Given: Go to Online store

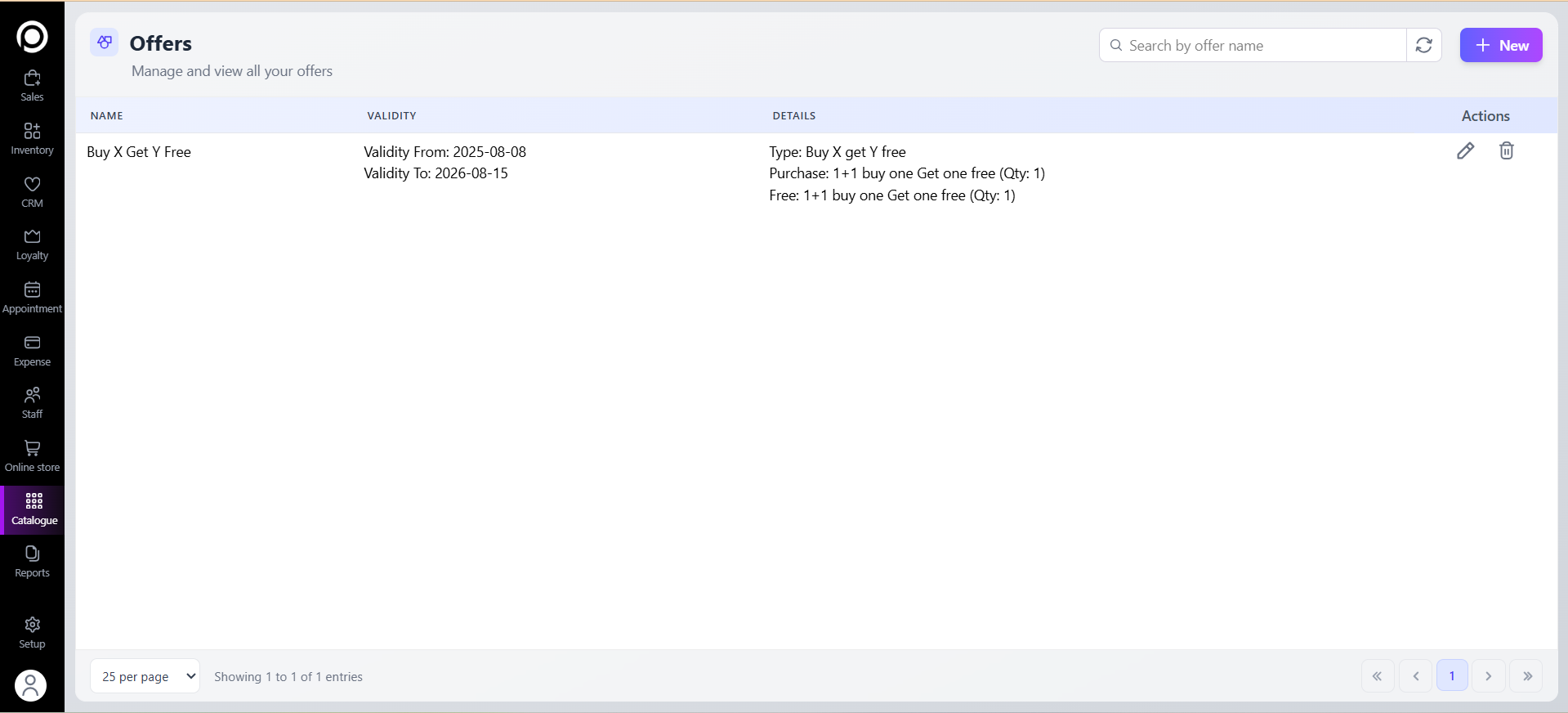Looking at the screenshot, I should coord(32,456).
